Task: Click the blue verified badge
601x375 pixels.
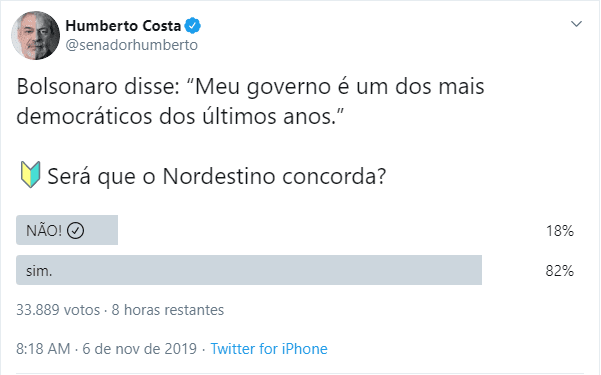Action: point(192,26)
